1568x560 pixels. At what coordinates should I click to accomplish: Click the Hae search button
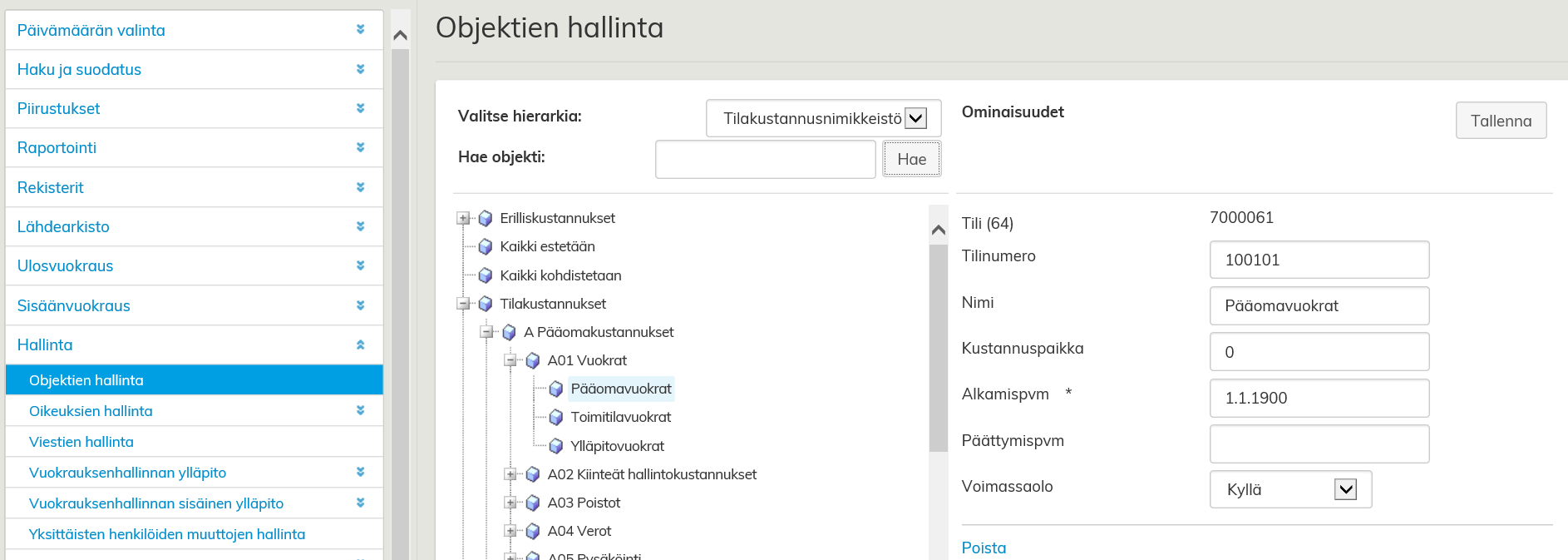[x=911, y=159]
